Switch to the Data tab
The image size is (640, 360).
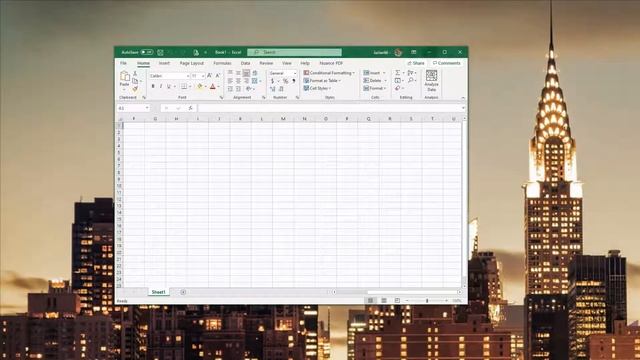point(245,63)
